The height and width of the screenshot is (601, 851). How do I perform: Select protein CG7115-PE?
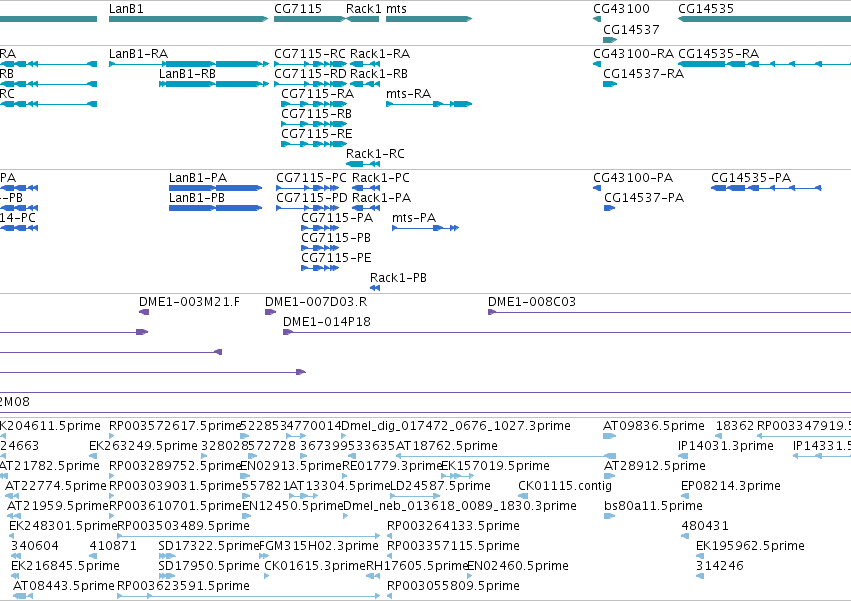click(x=320, y=268)
